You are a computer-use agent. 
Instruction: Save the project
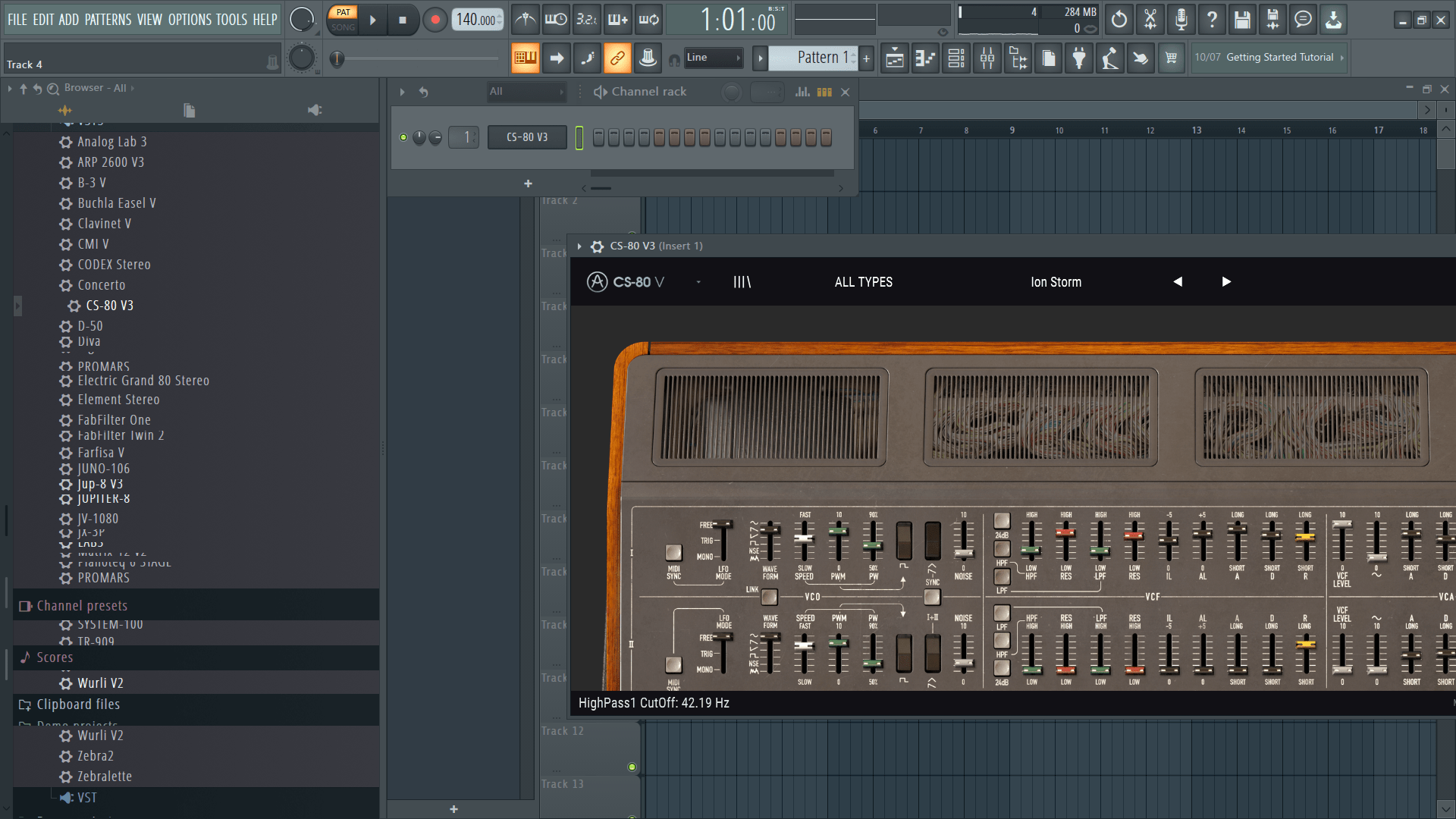click(x=1241, y=20)
